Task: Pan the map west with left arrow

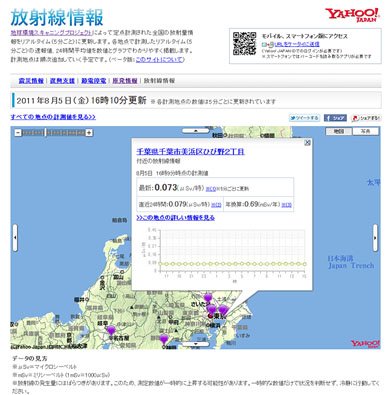Action: tap(15, 238)
